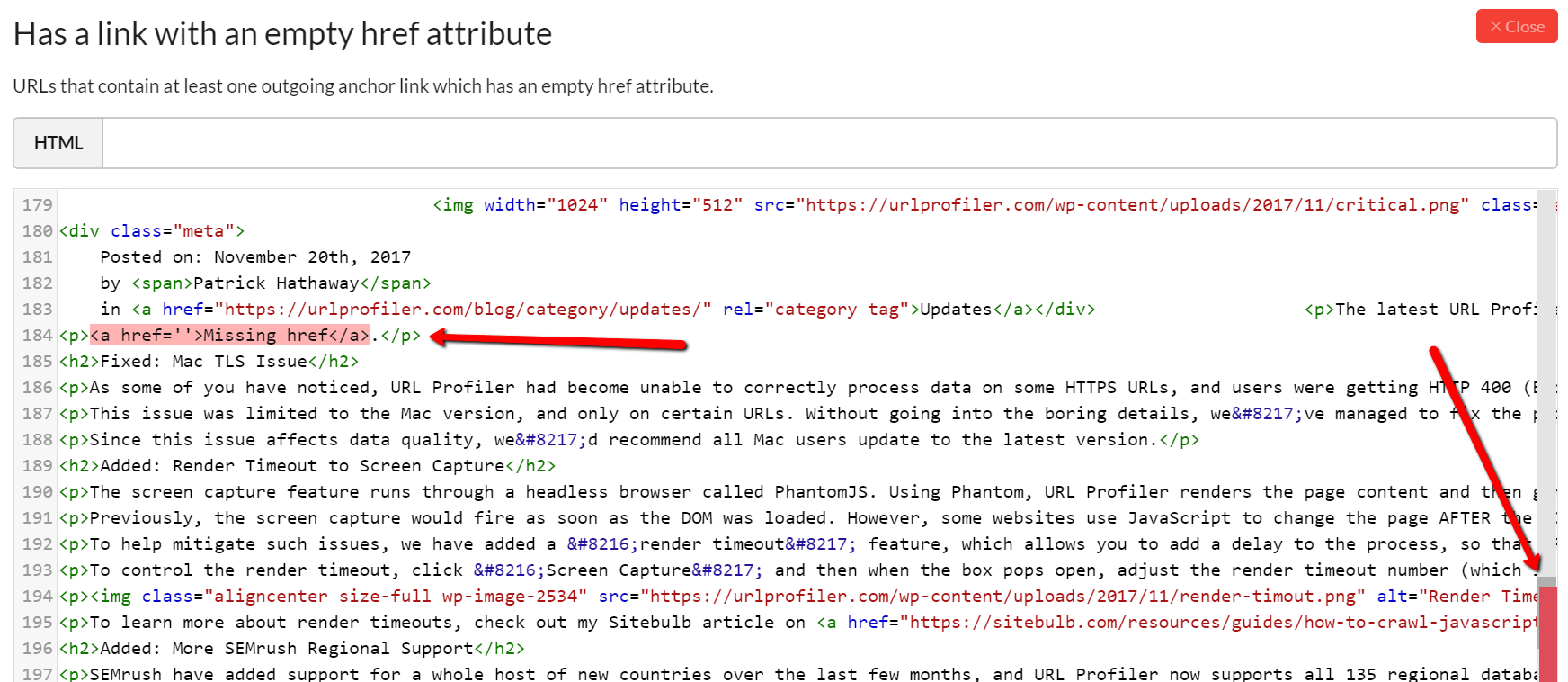Viewport: 1568px width, 682px height.
Task: Click the render-timout.png image URL
Action: (x=1002, y=597)
